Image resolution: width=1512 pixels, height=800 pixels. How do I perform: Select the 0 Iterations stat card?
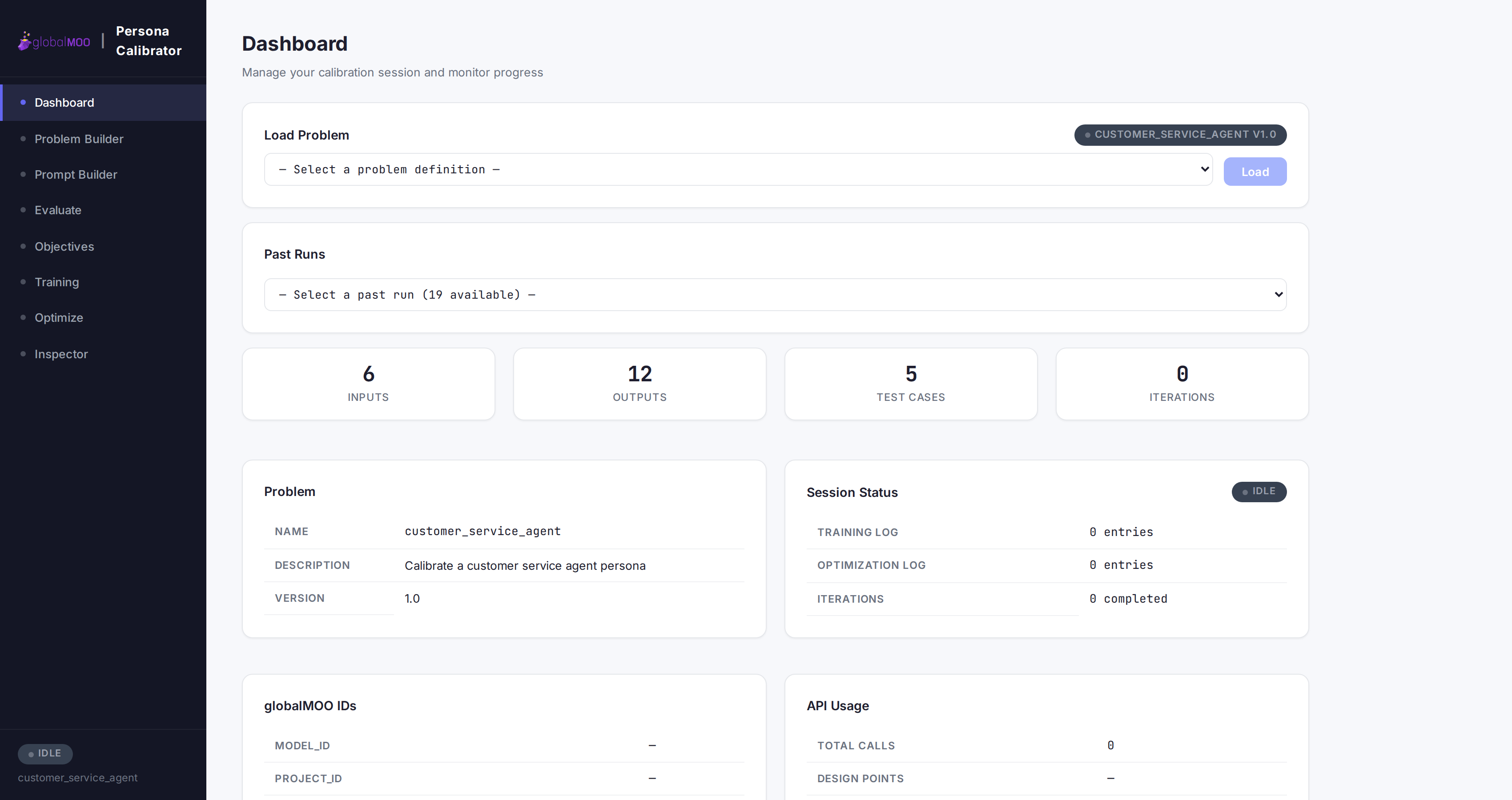[x=1182, y=384]
